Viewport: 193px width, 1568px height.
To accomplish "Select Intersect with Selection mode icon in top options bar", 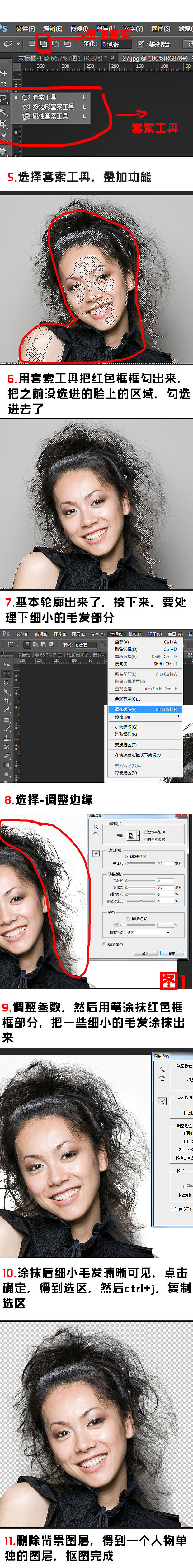I will (67, 44).
